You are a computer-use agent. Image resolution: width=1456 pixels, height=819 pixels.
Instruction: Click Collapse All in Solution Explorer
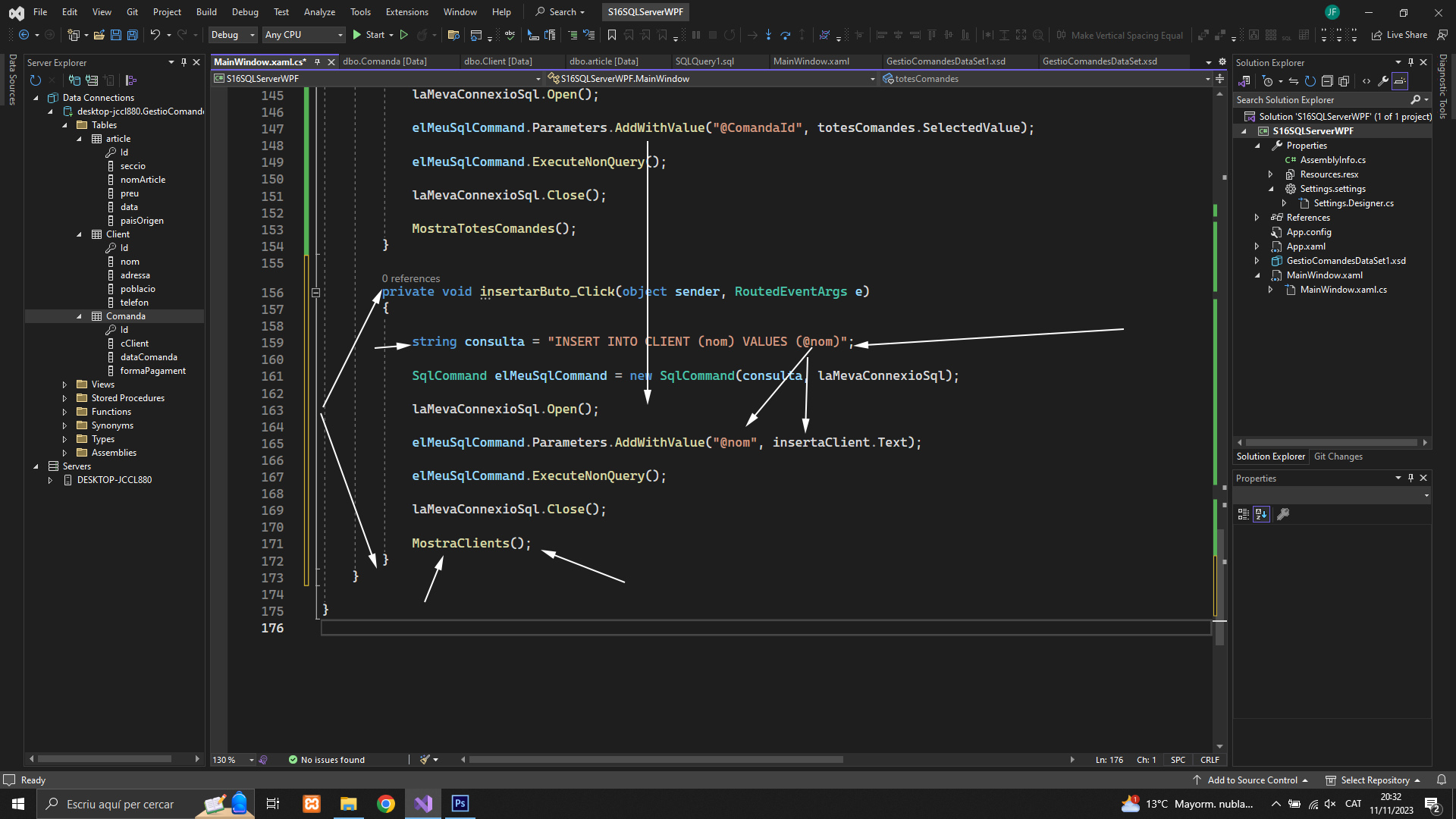1326,81
